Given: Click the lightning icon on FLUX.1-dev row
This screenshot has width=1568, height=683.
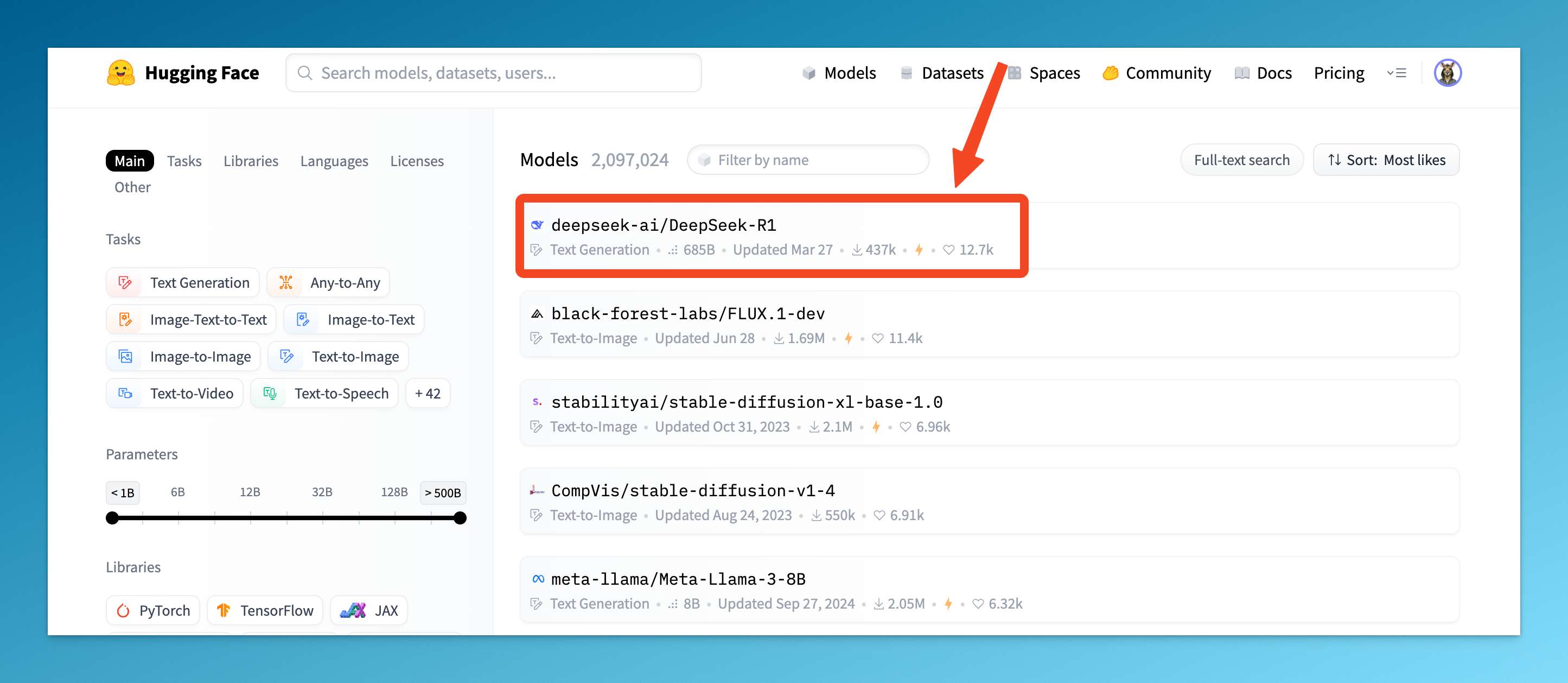Looking at the screenshot, I should coord(849,338).
